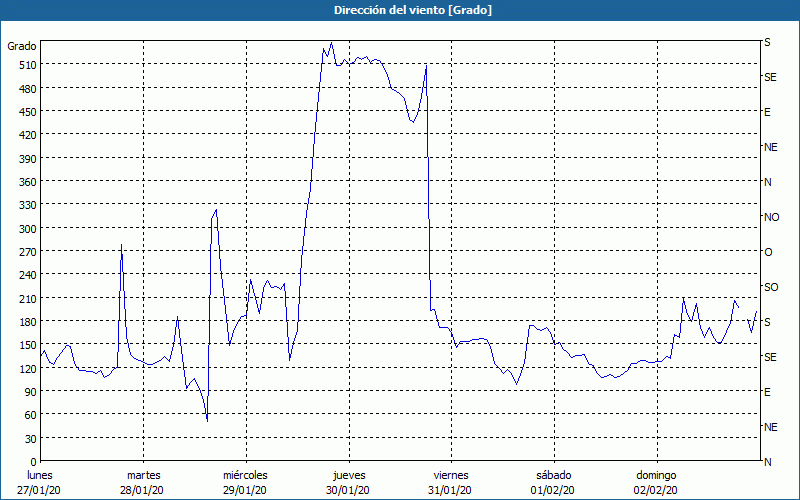Click the 0 origin label on the degree axis

[x=33, y=462]
